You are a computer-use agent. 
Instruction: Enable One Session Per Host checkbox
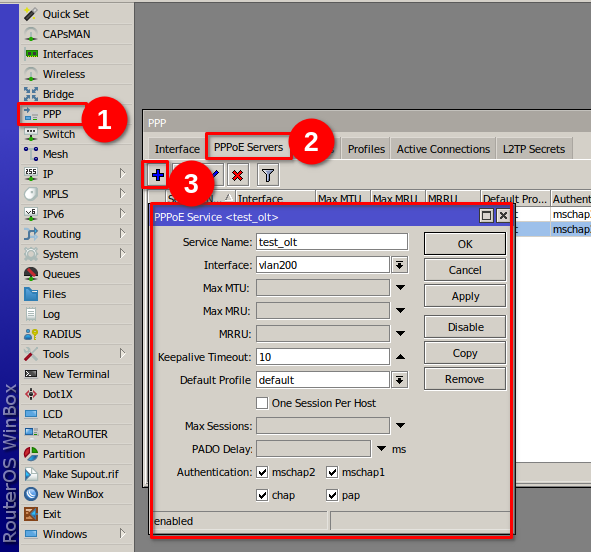click(x=262, y=403)
